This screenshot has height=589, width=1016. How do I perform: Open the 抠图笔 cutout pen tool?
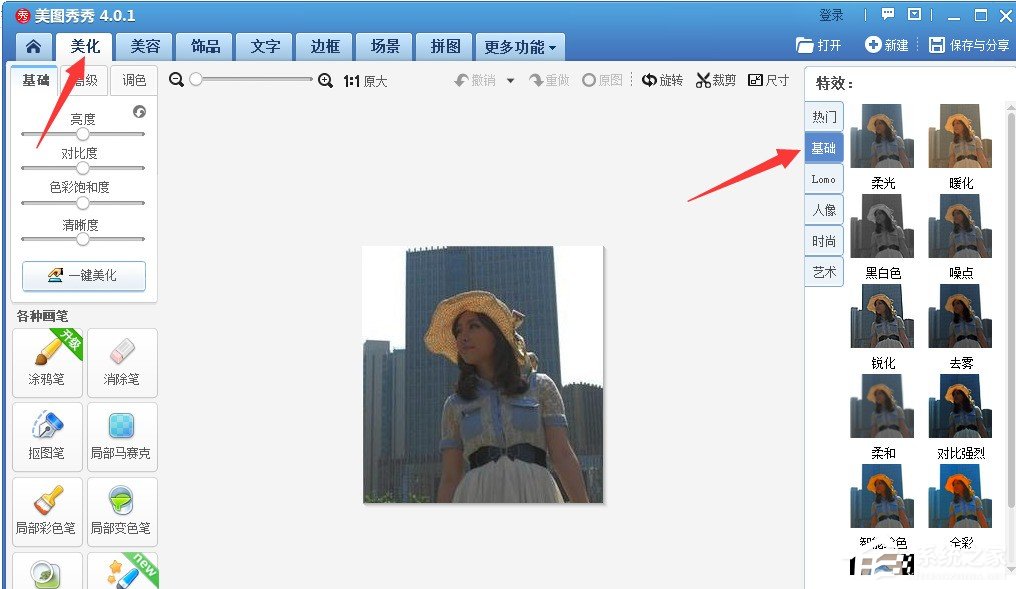[47, 437]
